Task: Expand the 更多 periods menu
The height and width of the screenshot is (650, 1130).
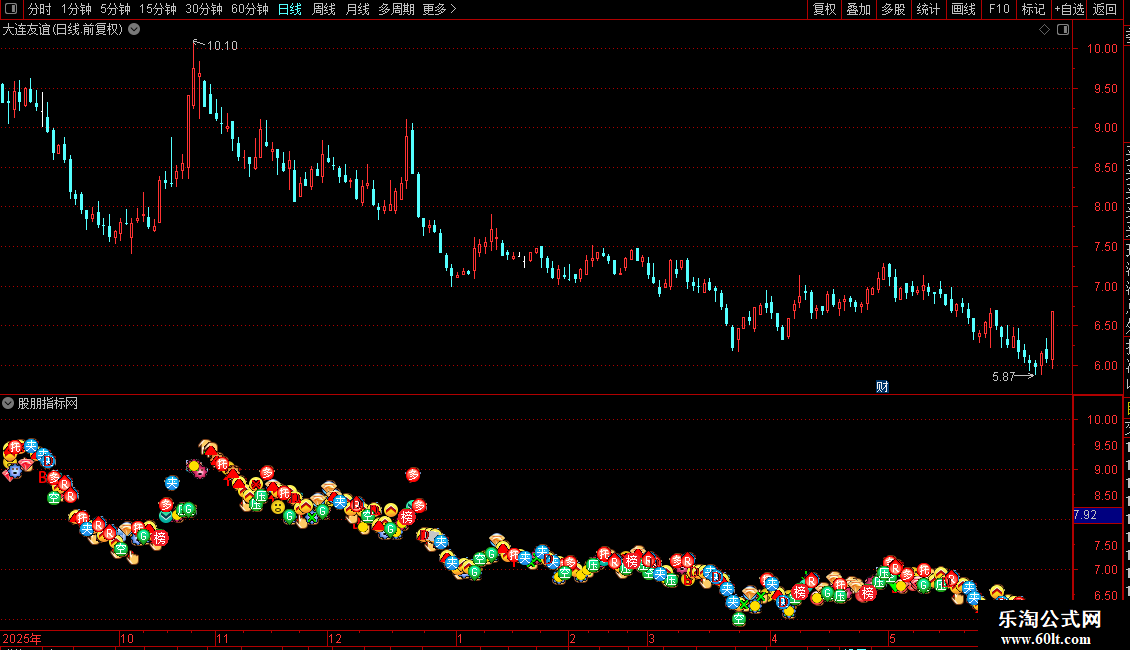Action: coord(439,9)
